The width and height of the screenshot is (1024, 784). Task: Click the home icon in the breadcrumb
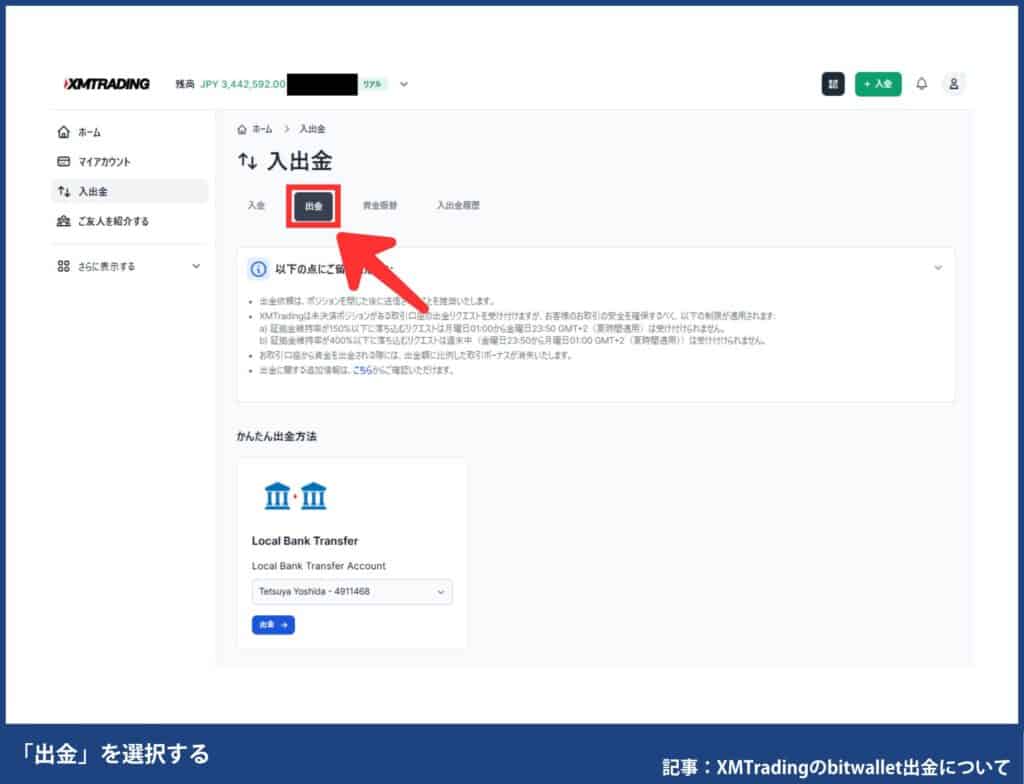pos(241,129)
